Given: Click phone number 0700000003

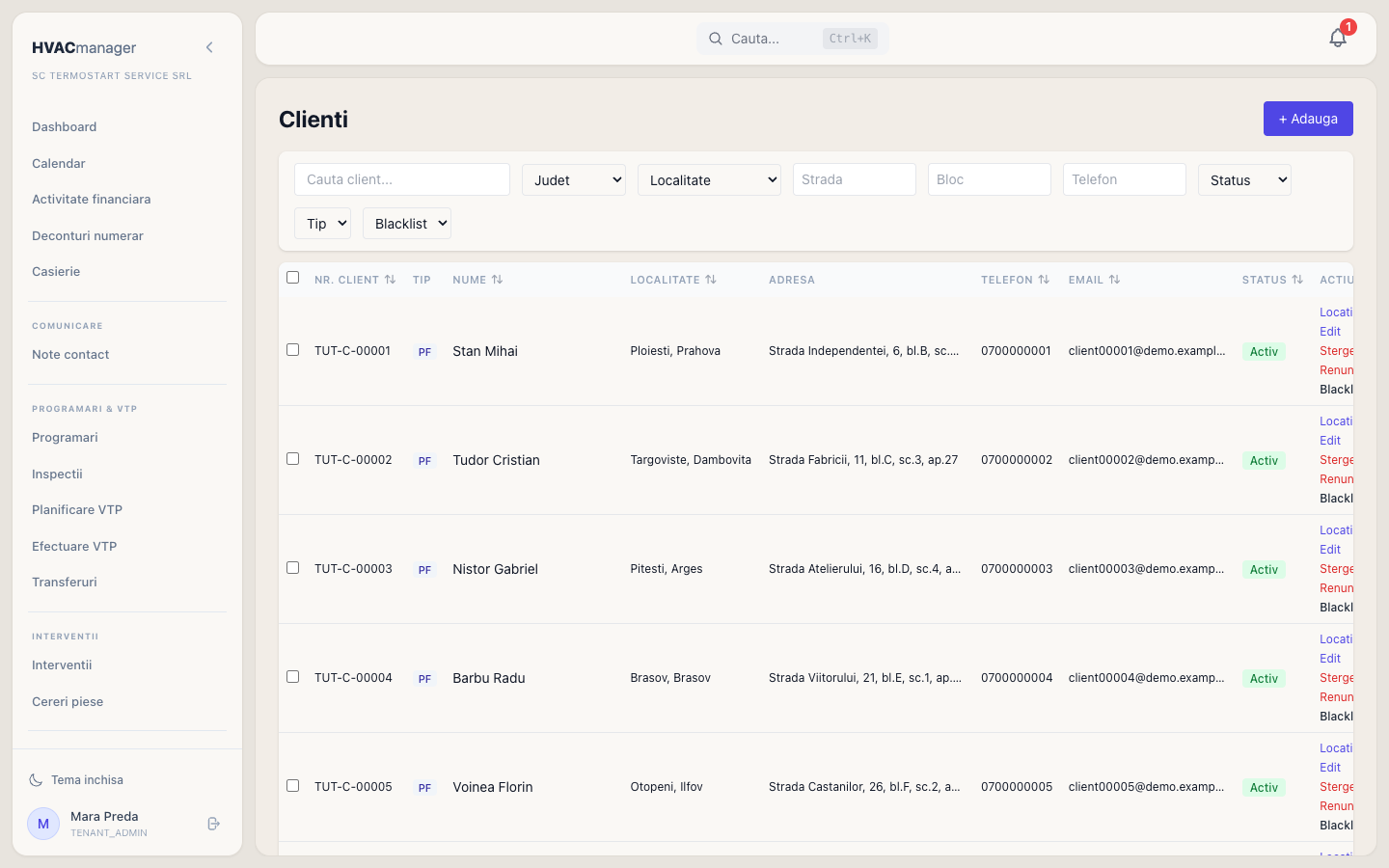Looking at the screenshot, I should tap(1017, 569).
